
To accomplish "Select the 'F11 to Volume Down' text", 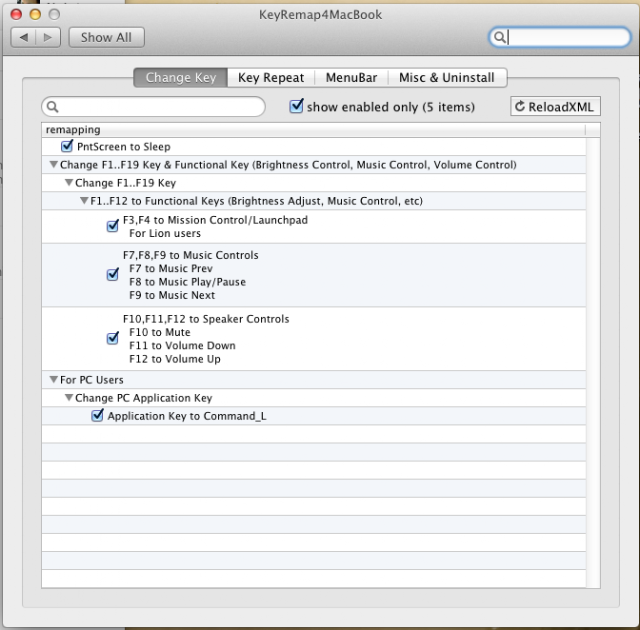I will tap(182, 346).
